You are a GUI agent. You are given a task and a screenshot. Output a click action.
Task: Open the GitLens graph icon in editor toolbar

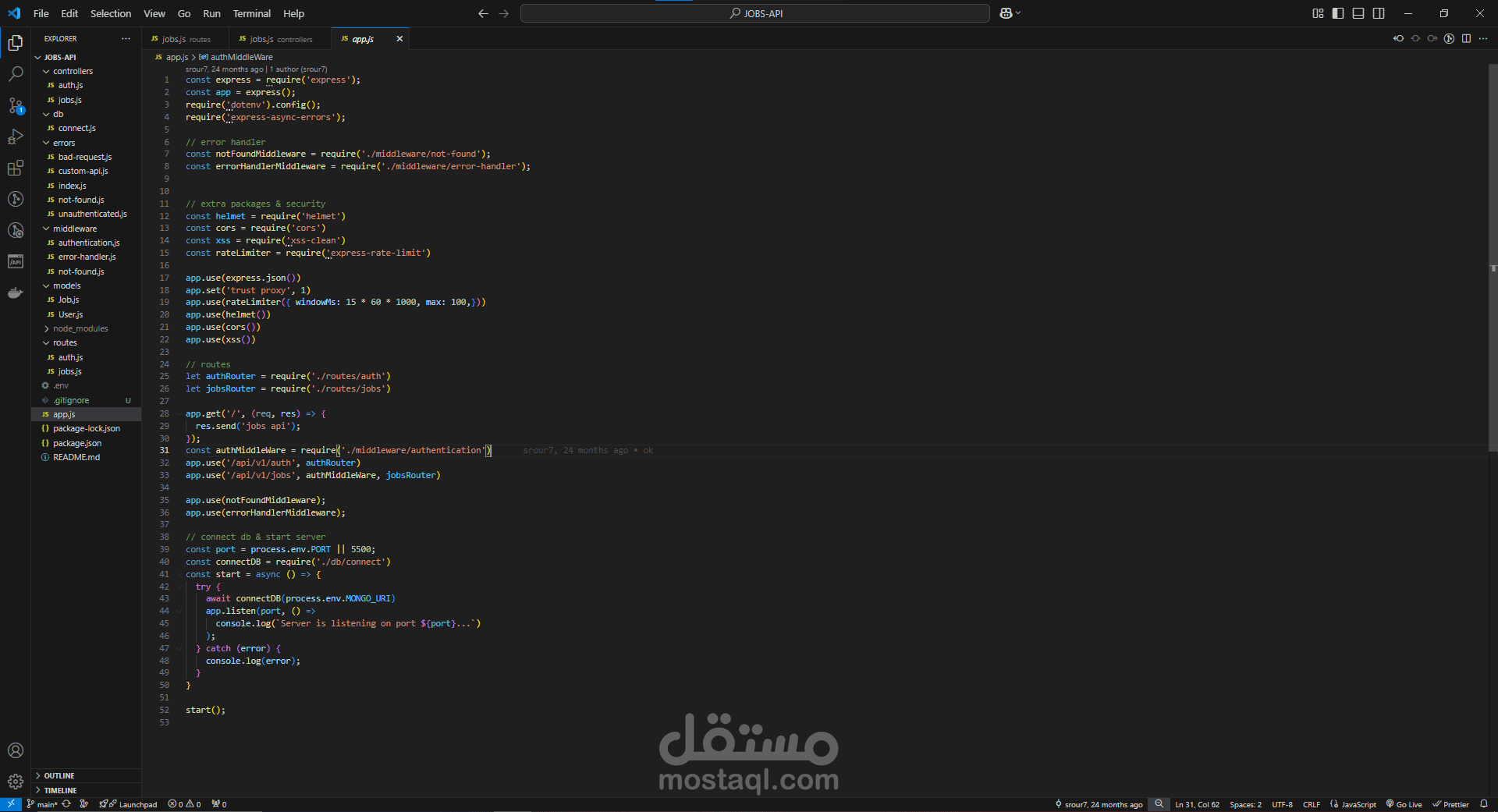click(1450, 38)
